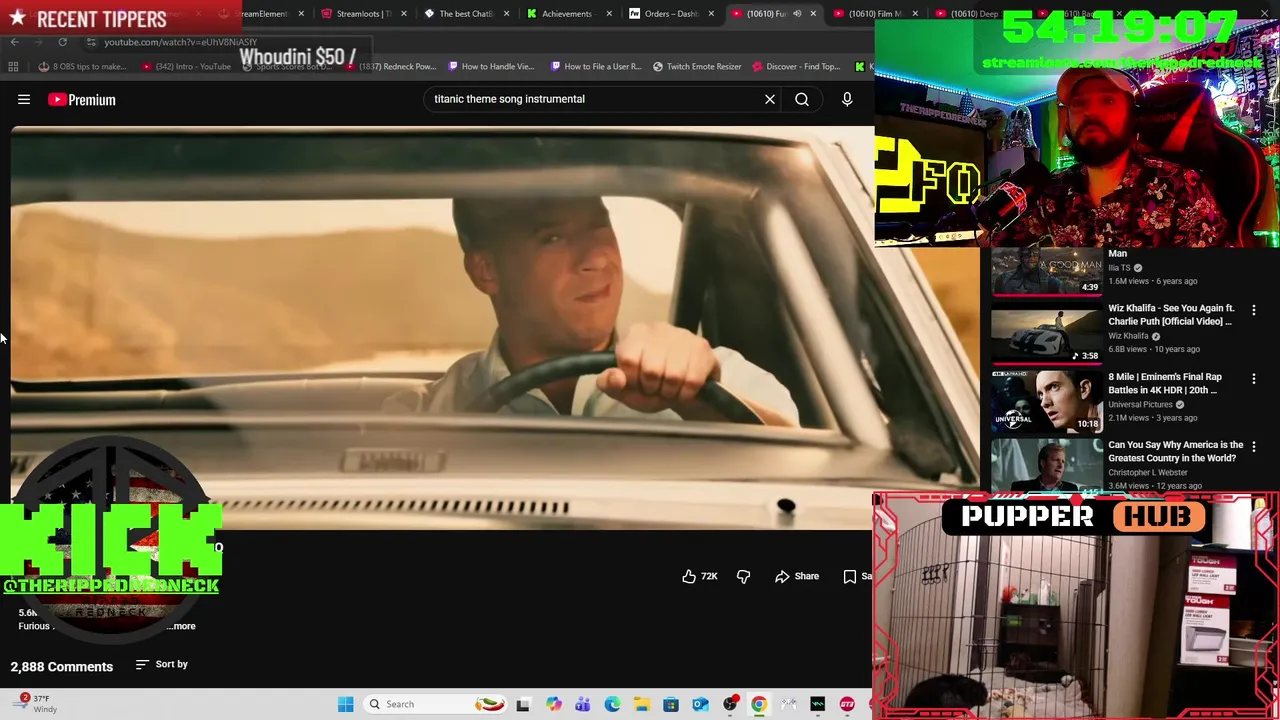Open Microsoft Edge on the taskbar
The height and width of the screenshot is (720, 1280).
tap(612, 704)
